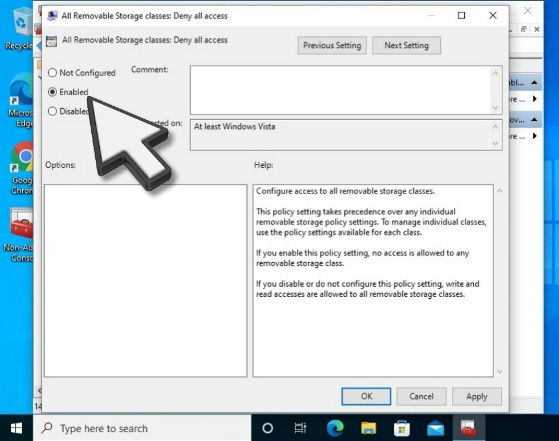Open Microsoft Store from the taskbar
This screenshot has height=441, width=559.
pos(401,428)
